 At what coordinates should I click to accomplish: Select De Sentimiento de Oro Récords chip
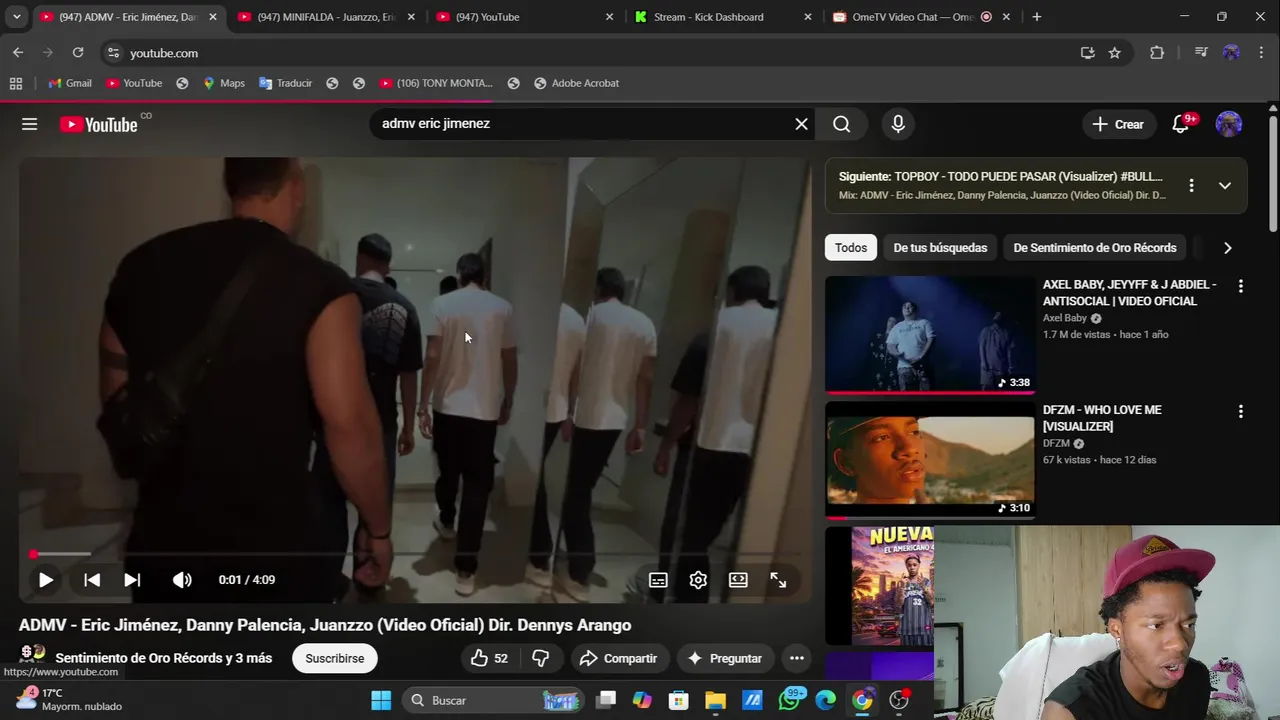[x=1095, y=247]
